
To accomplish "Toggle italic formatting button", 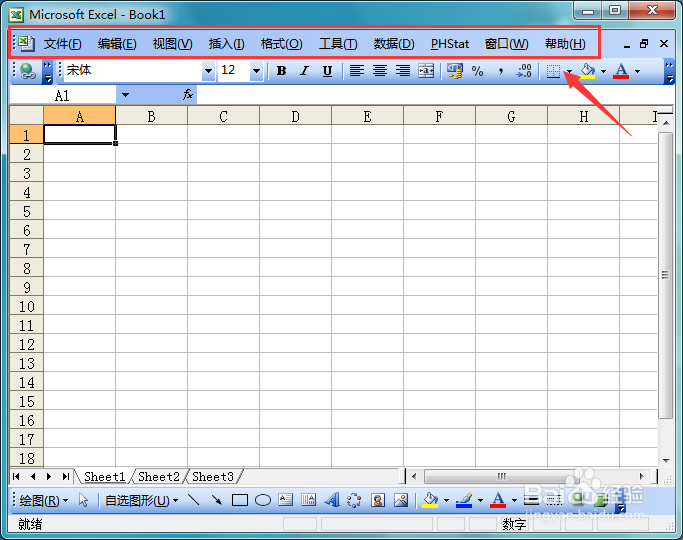I will pos(304,71).
